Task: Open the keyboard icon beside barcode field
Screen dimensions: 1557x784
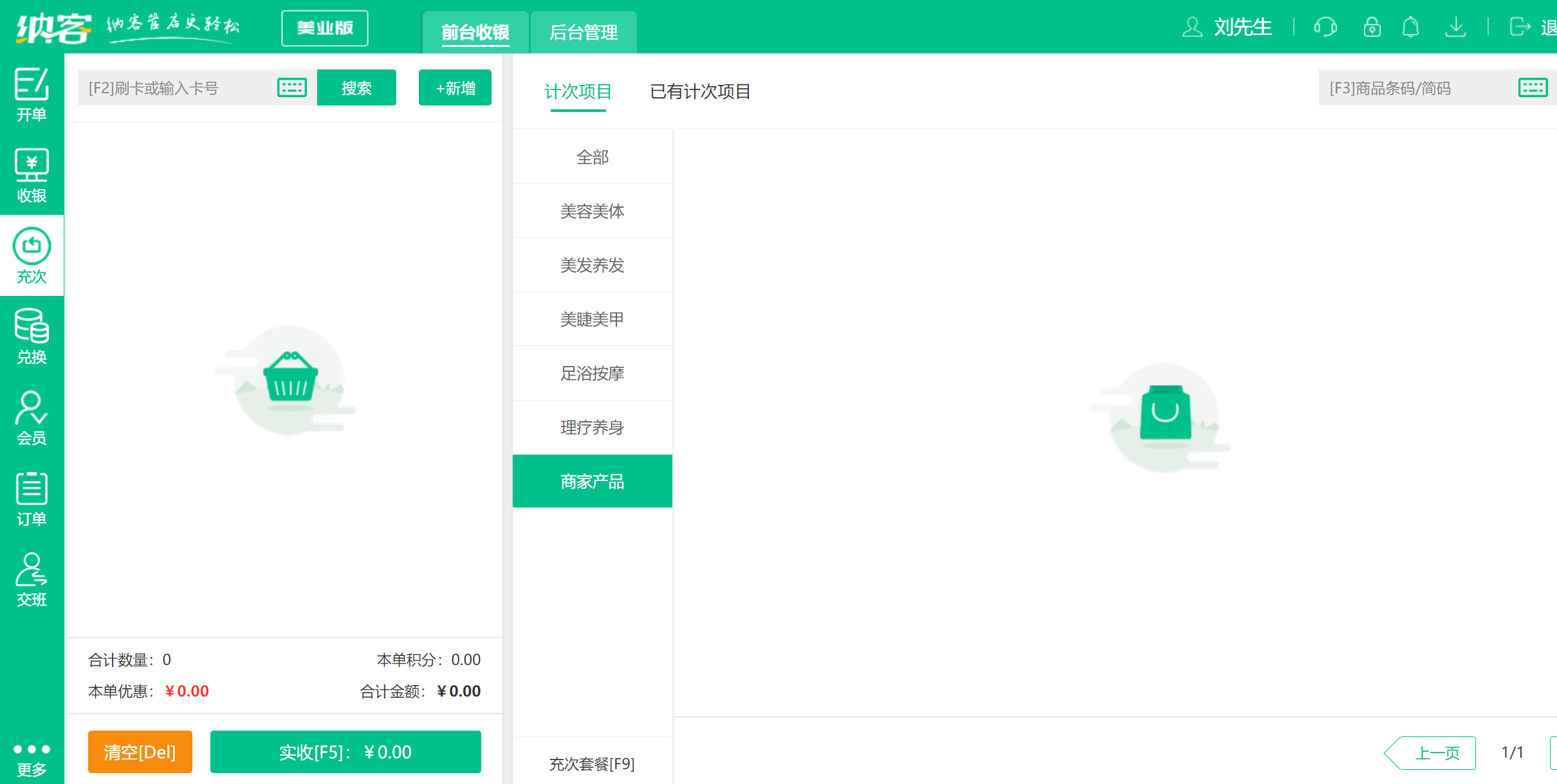Action: point(1533,87)
